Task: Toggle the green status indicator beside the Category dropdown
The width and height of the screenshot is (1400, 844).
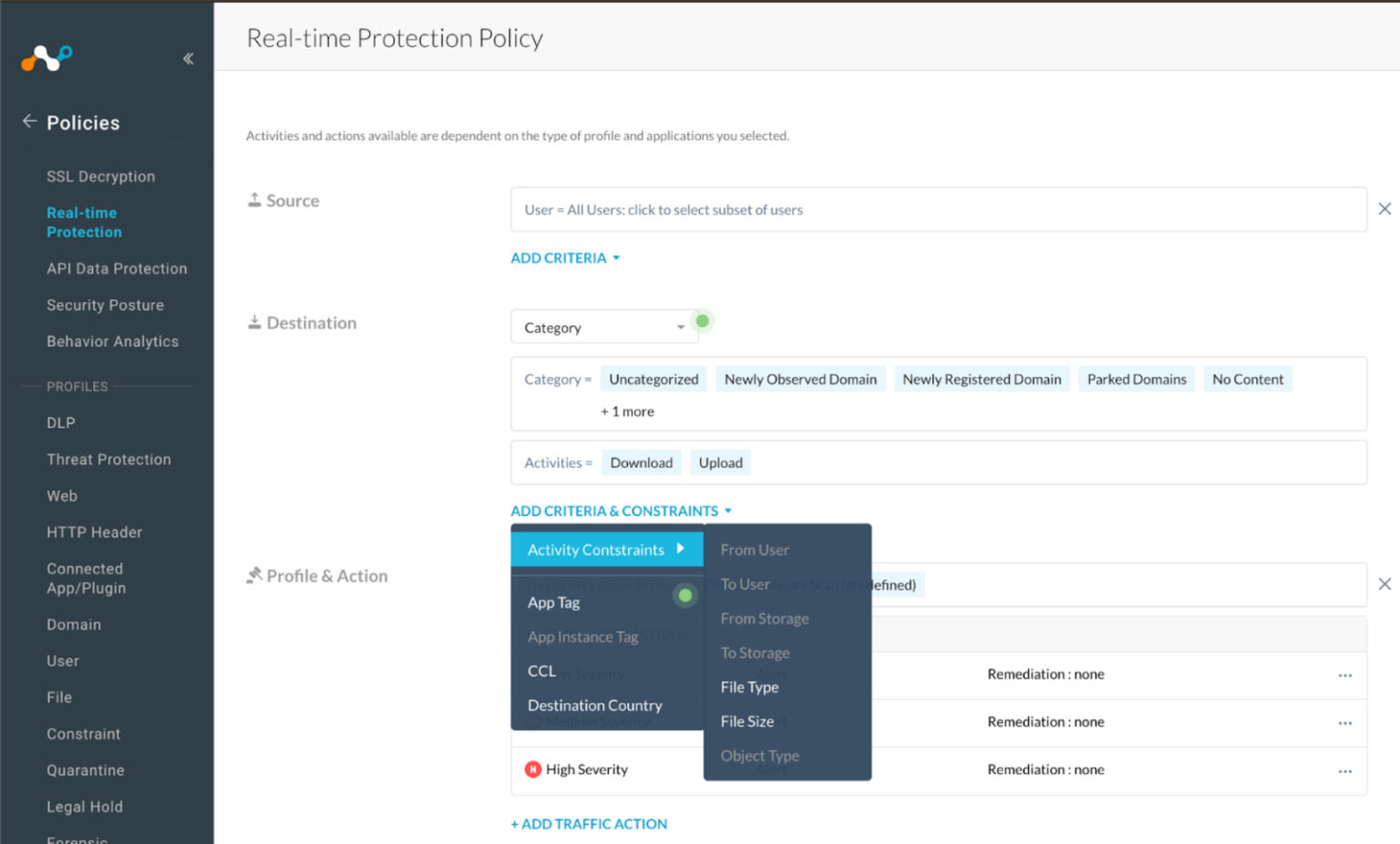Action: [701, 321]
